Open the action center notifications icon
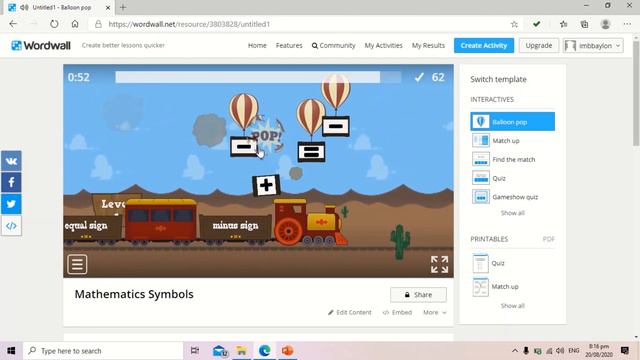The height and width of the screenshot is (360, 640). click(624, 351)
